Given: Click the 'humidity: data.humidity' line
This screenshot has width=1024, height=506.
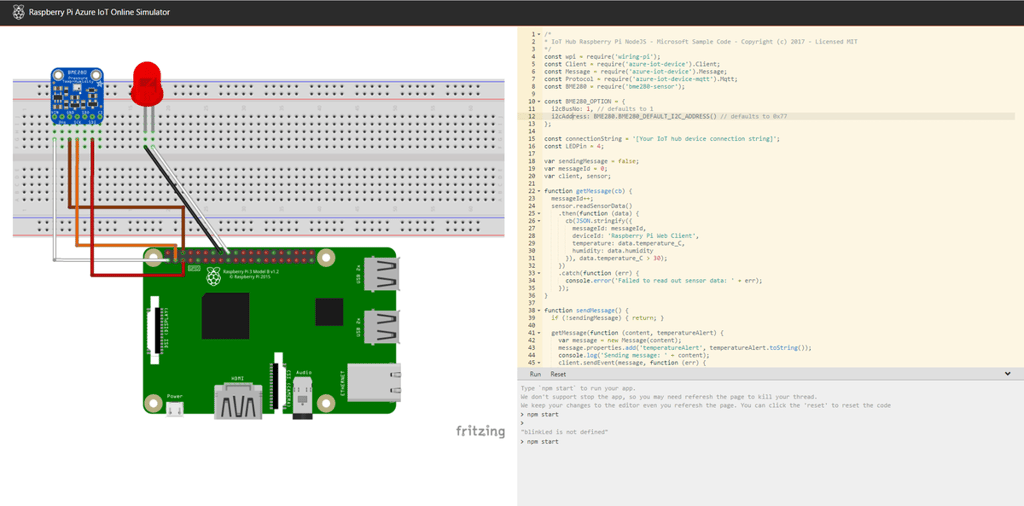Looking at the screenshot, I should point(612,251).
